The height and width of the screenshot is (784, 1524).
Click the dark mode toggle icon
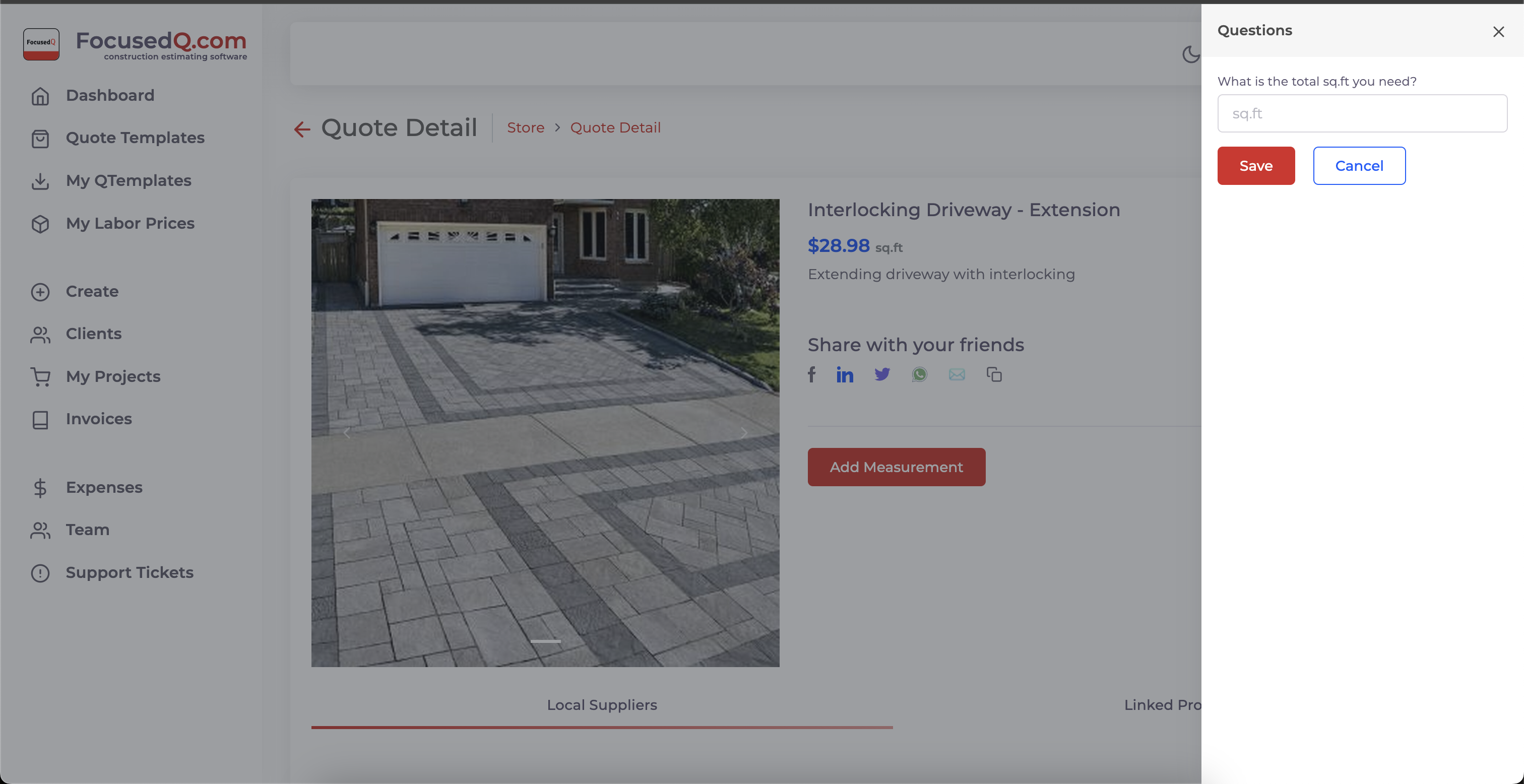click(1191, 53)
